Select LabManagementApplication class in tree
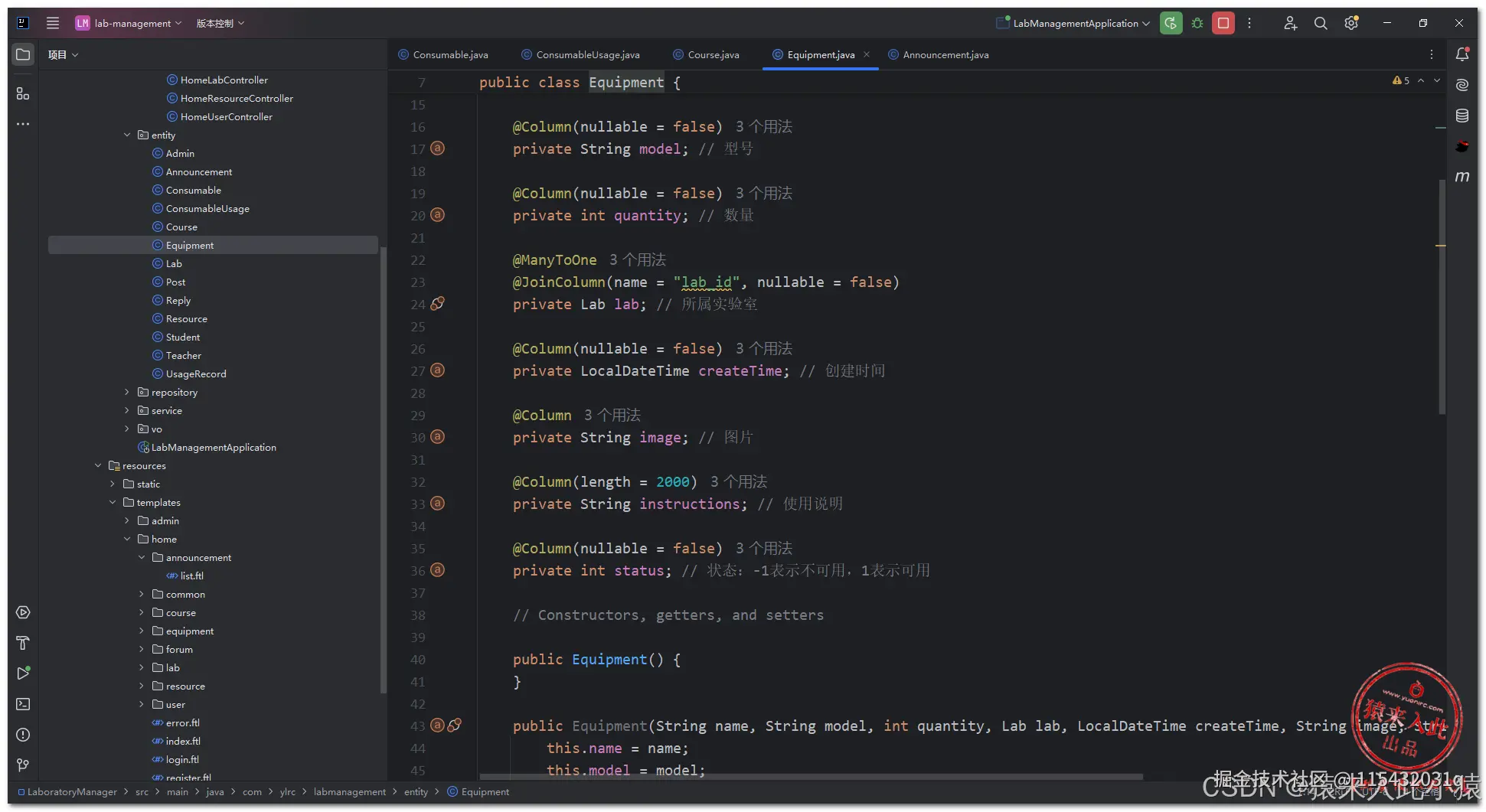Image resolution: width=1486 pixels, height=812 pixels. point(214,447)
